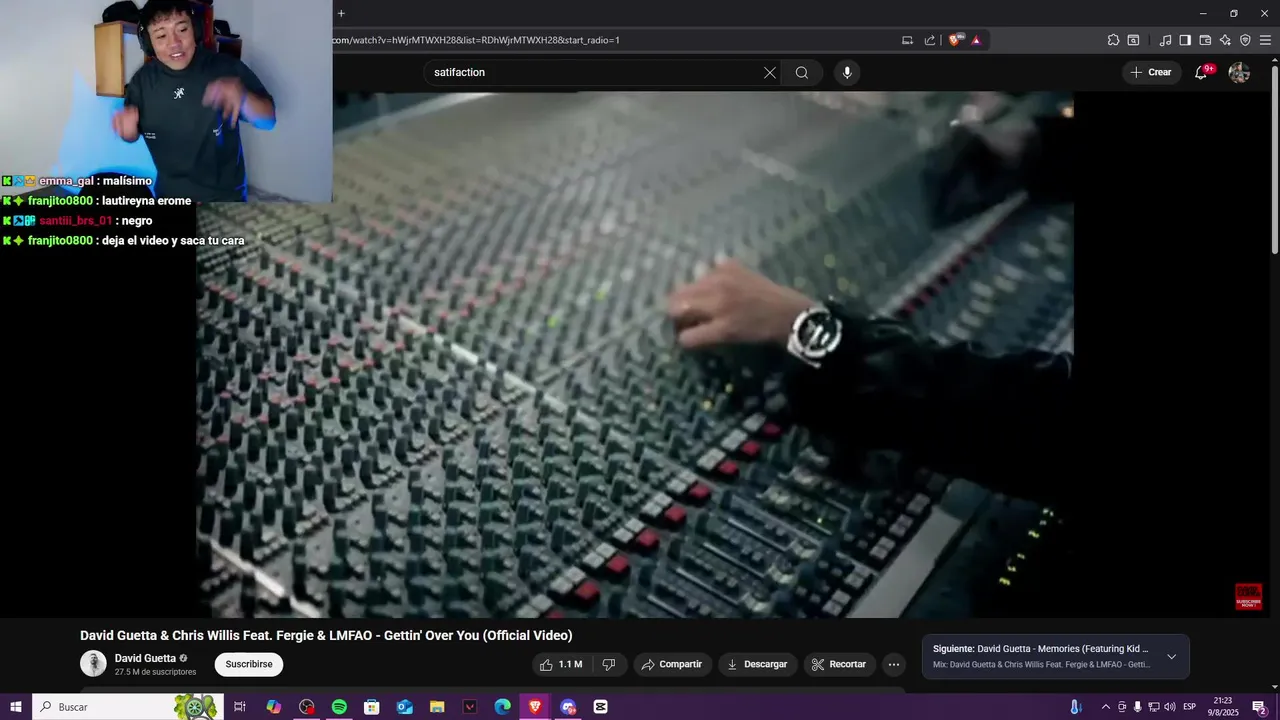Expand the Siguiente mix playlist chevron
Screen dimensions: 1280x720
(x=1171, y=657)
